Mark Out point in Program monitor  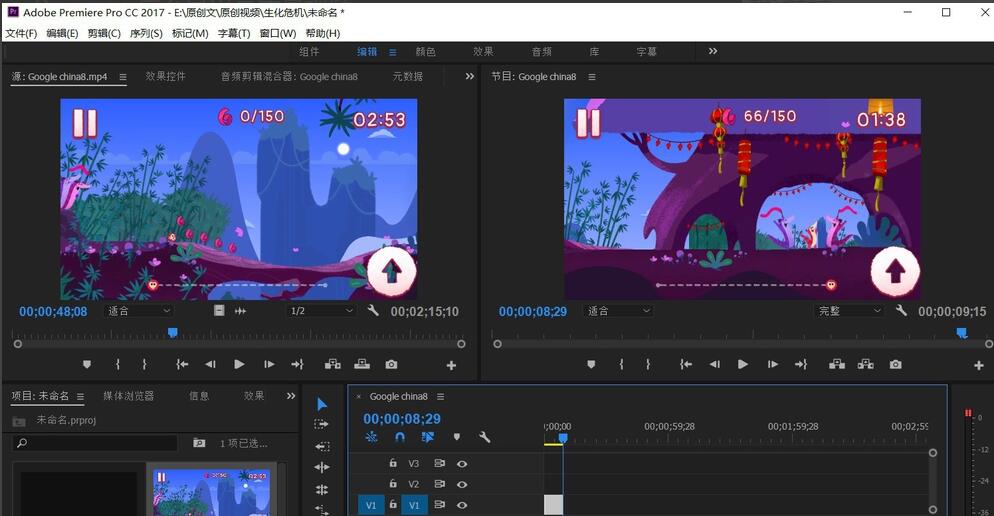[x=648, y=364]
